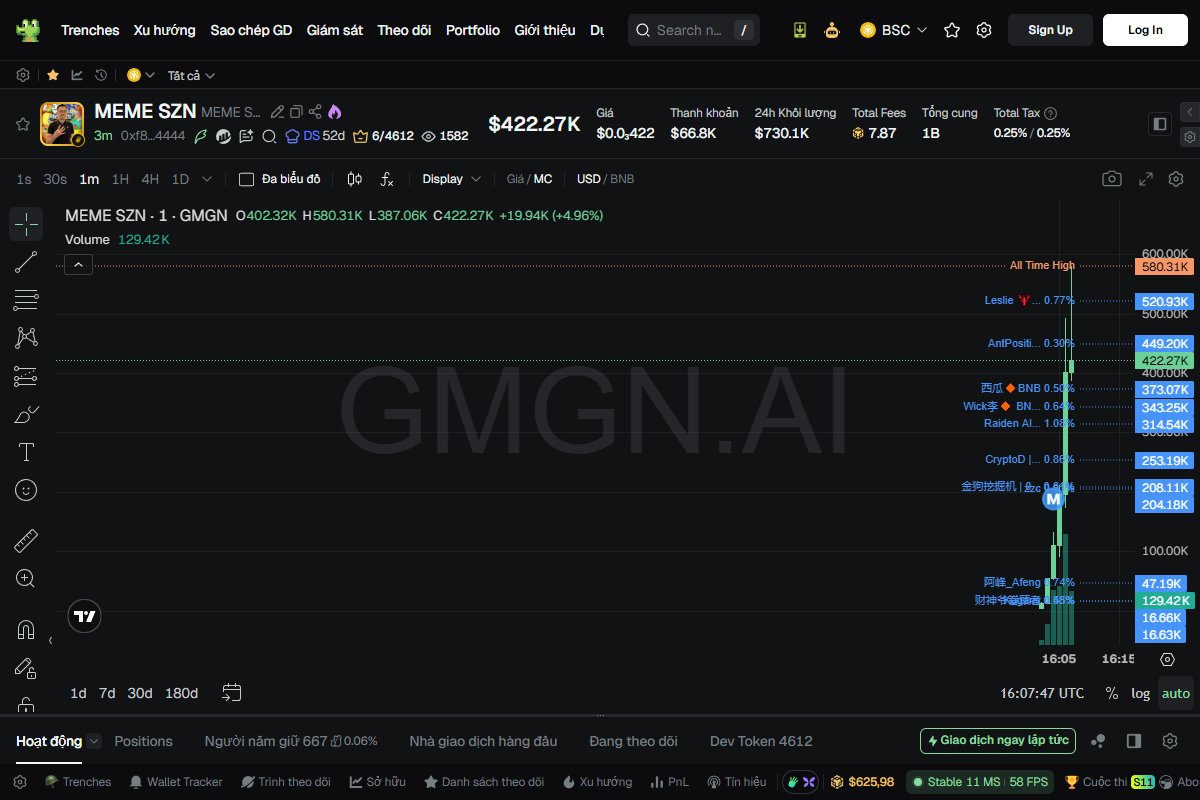Take a chart snapshot with camera icon
This screenshot has width=1200, height=800.
click(1111, 179)
